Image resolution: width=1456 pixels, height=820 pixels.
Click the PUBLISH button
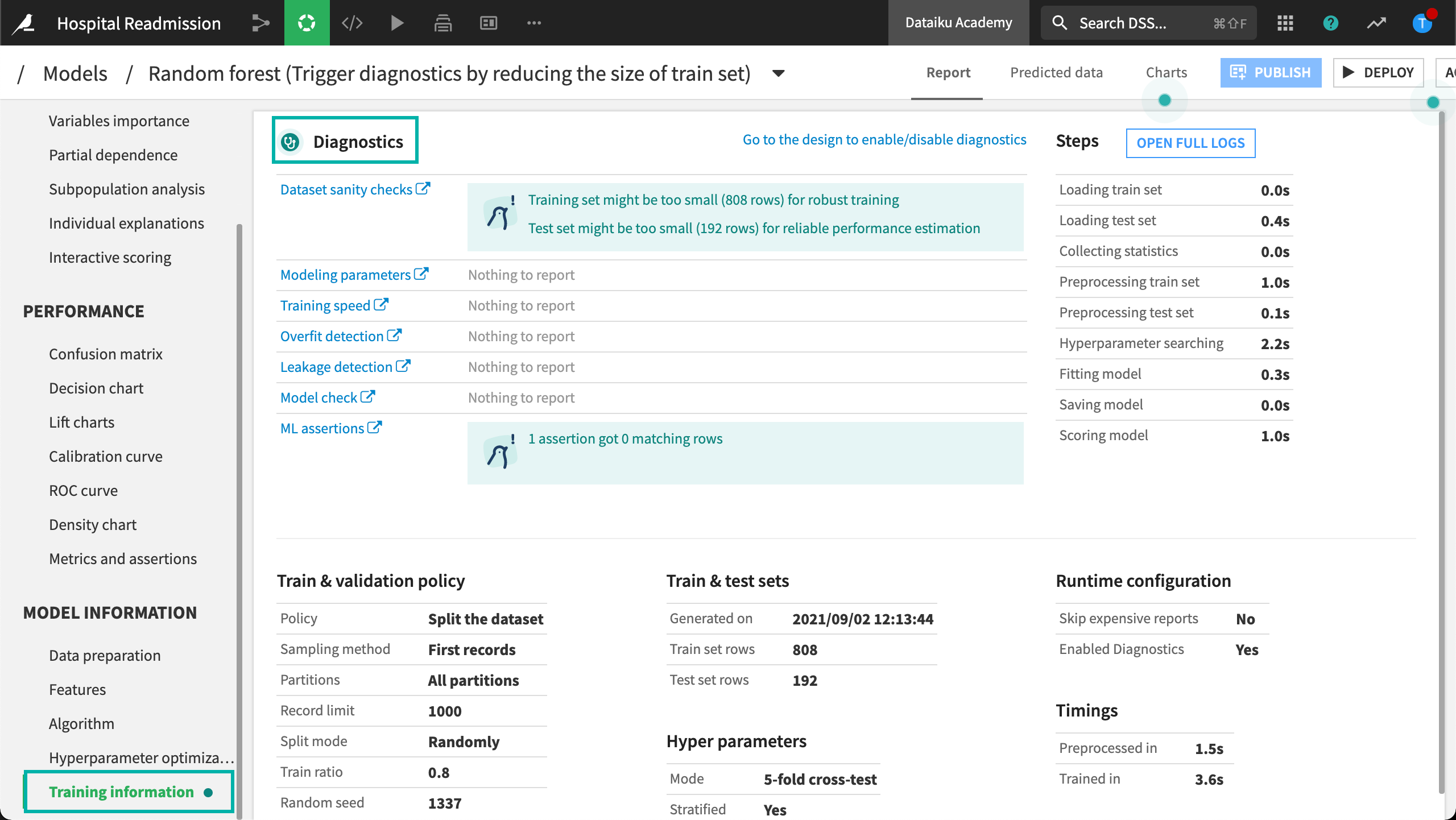coord(1271,72)
